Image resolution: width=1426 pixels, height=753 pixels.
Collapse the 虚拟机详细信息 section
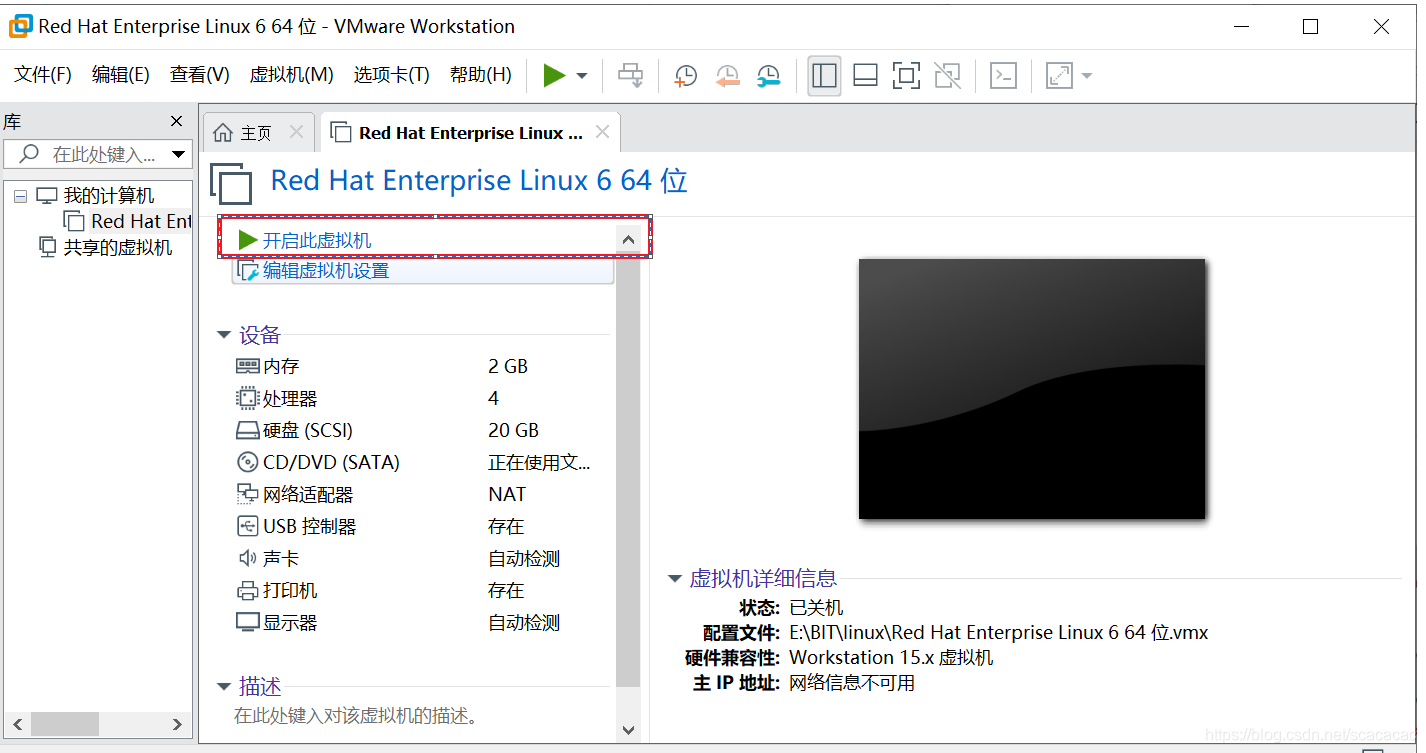coord(675,578)
